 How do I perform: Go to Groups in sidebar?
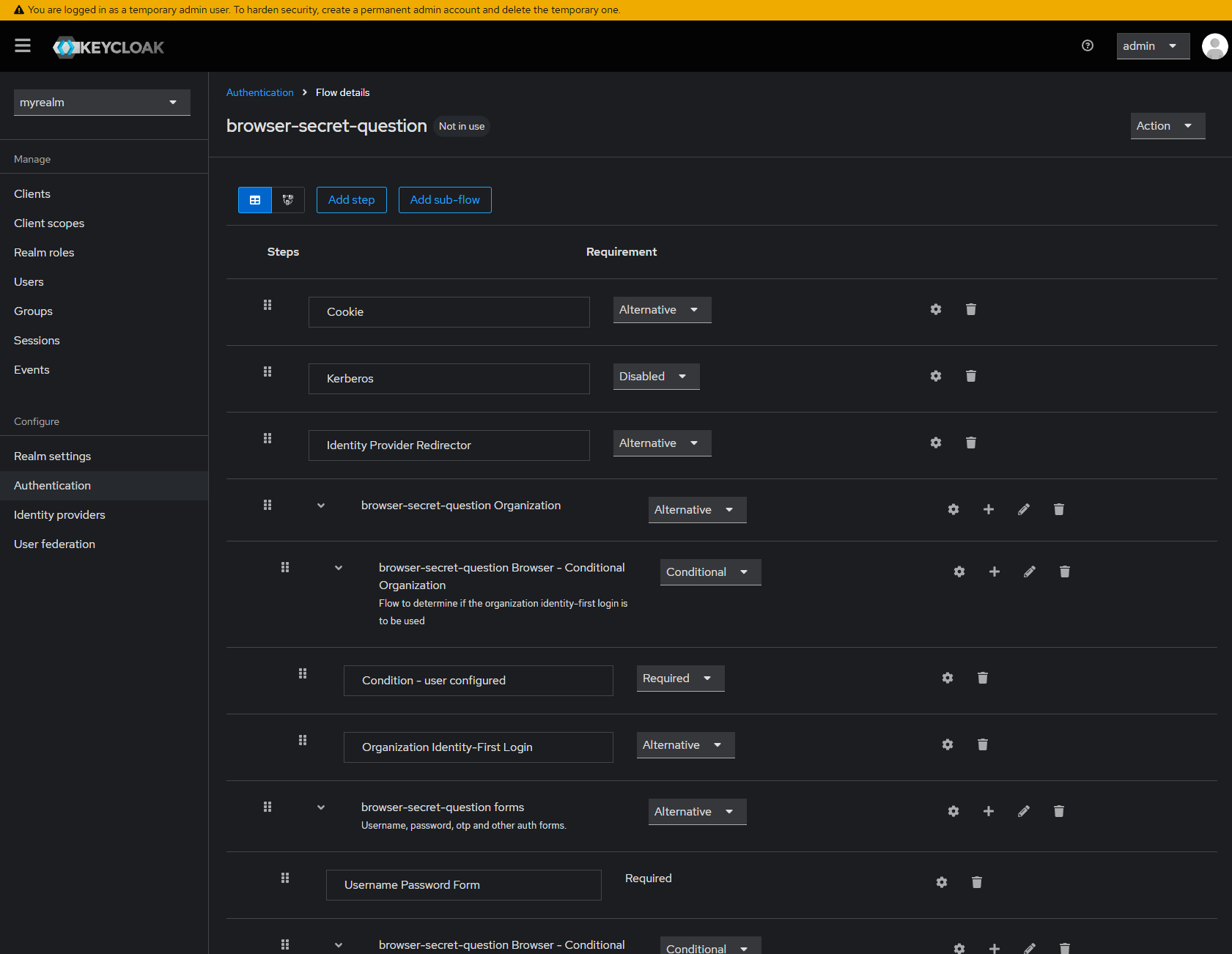[x=104, y=311]
